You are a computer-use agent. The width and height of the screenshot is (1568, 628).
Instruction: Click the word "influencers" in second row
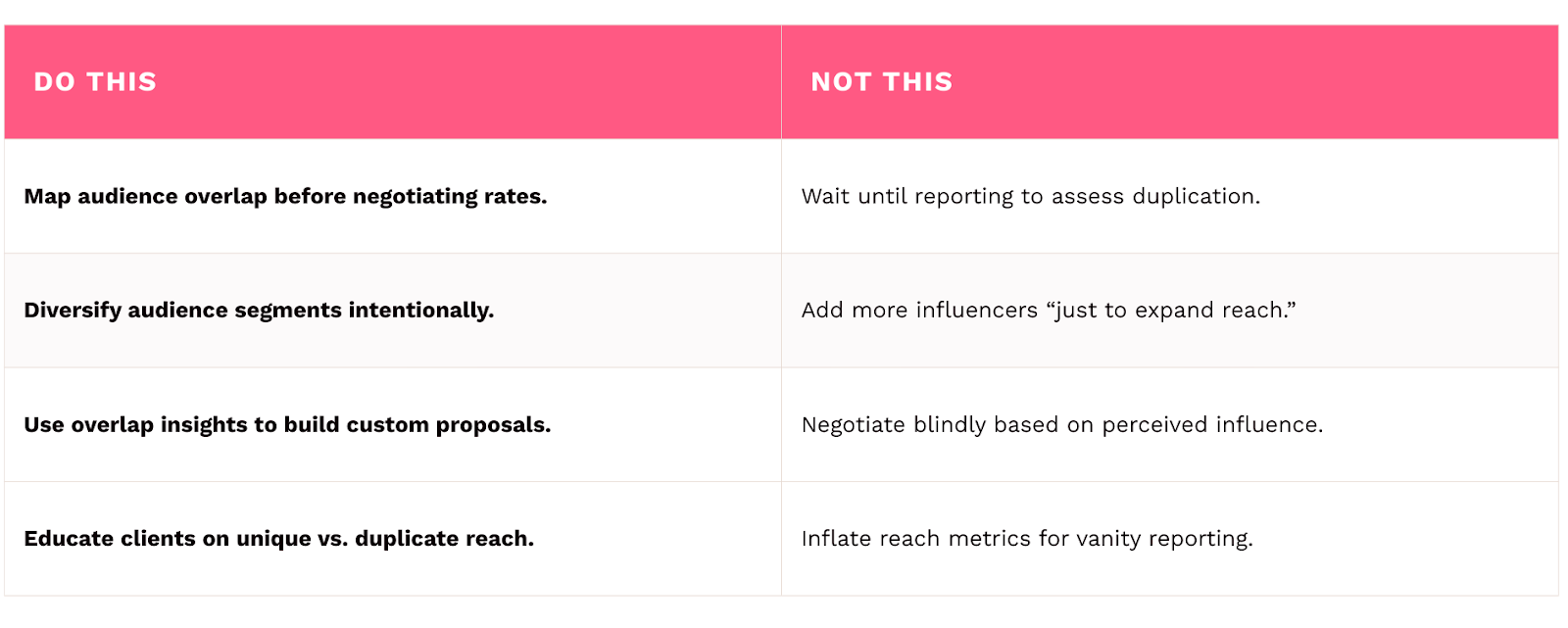tap(976, 311)
